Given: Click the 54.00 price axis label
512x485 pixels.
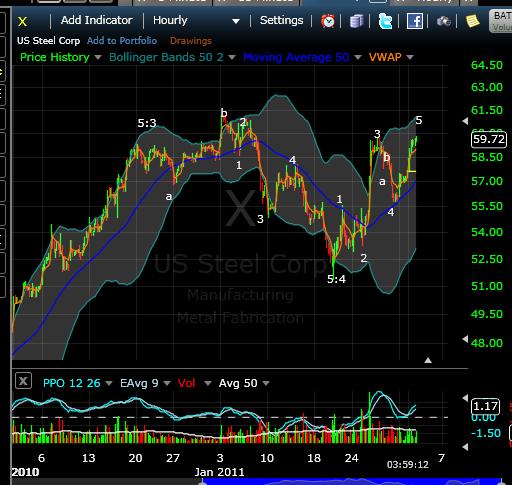Looking at the screenshot, I should coord(487,232).
